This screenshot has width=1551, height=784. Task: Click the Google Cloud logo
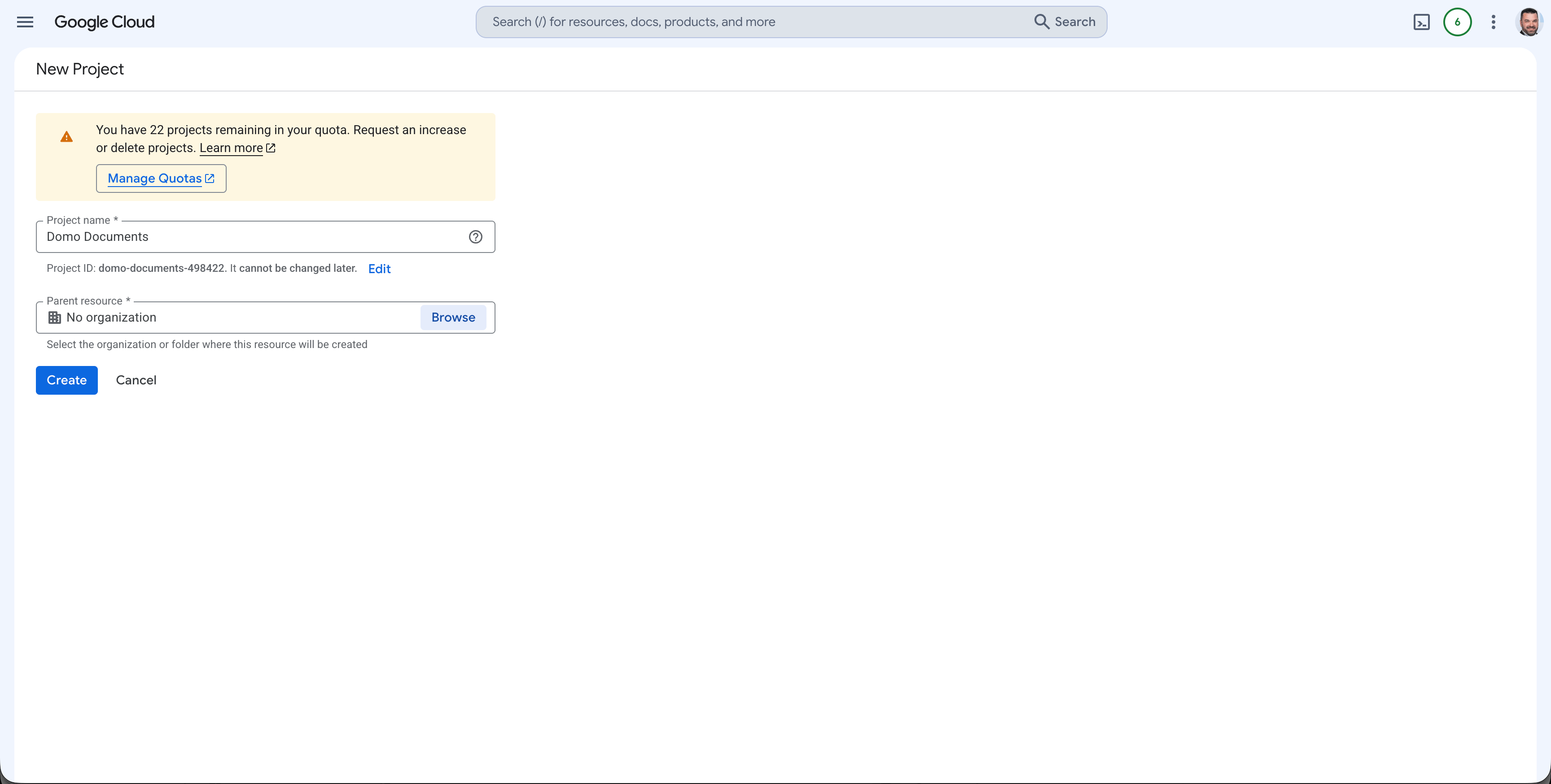(104, 22)
